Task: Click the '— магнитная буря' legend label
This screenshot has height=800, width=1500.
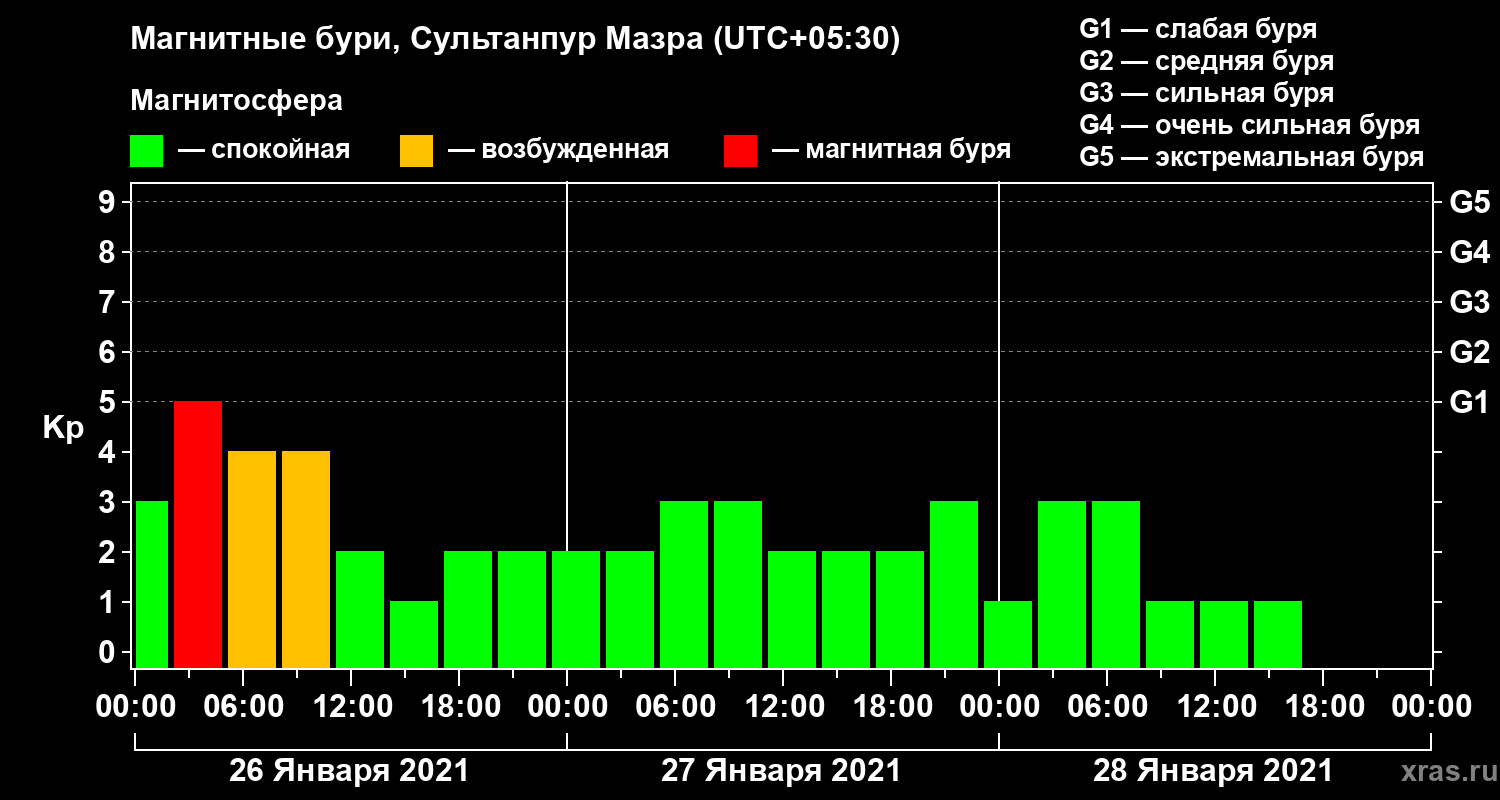Action: 891,150
